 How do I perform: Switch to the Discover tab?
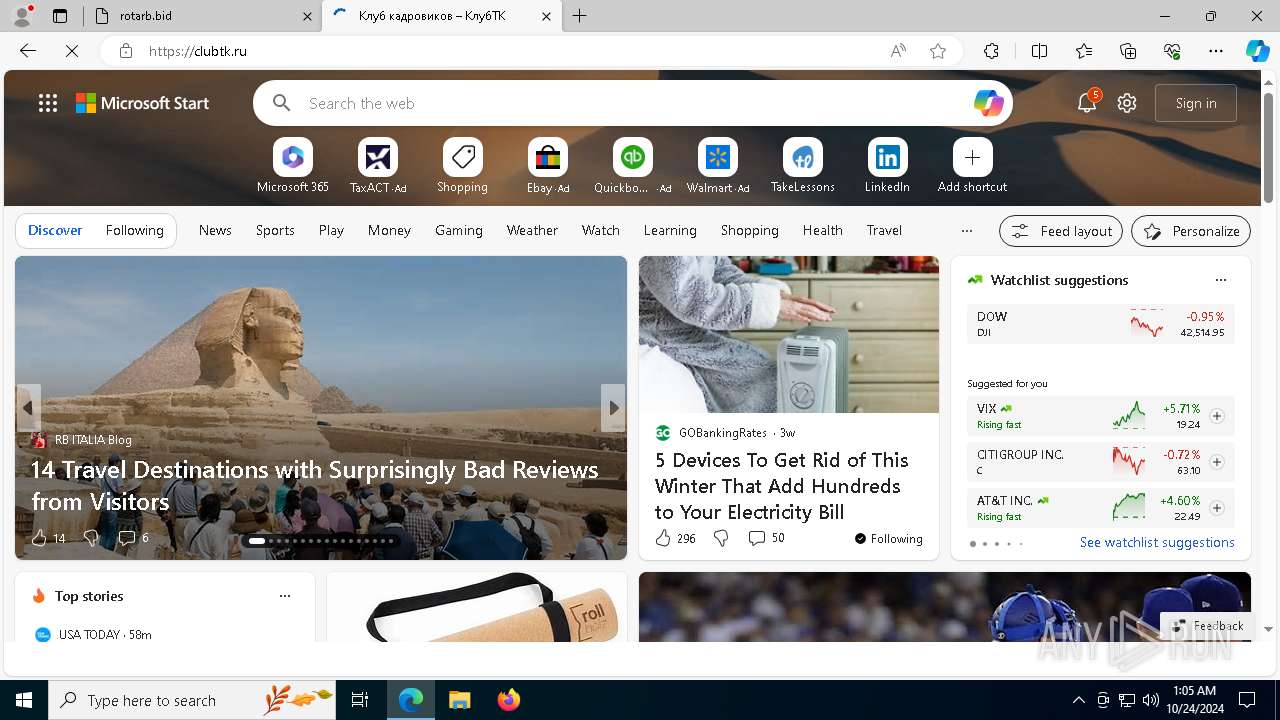click(x=55, y=230)
